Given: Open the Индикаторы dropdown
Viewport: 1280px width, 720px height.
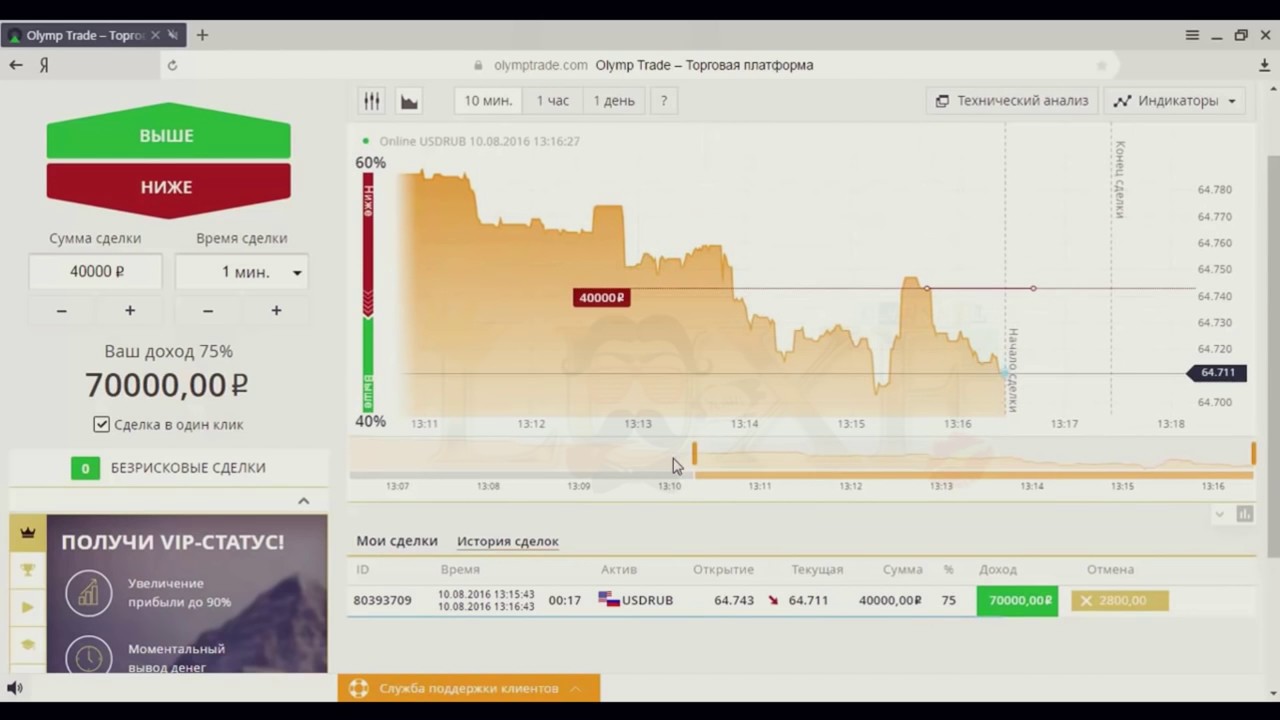Looking at the screenshot, I should [1177, 101].
